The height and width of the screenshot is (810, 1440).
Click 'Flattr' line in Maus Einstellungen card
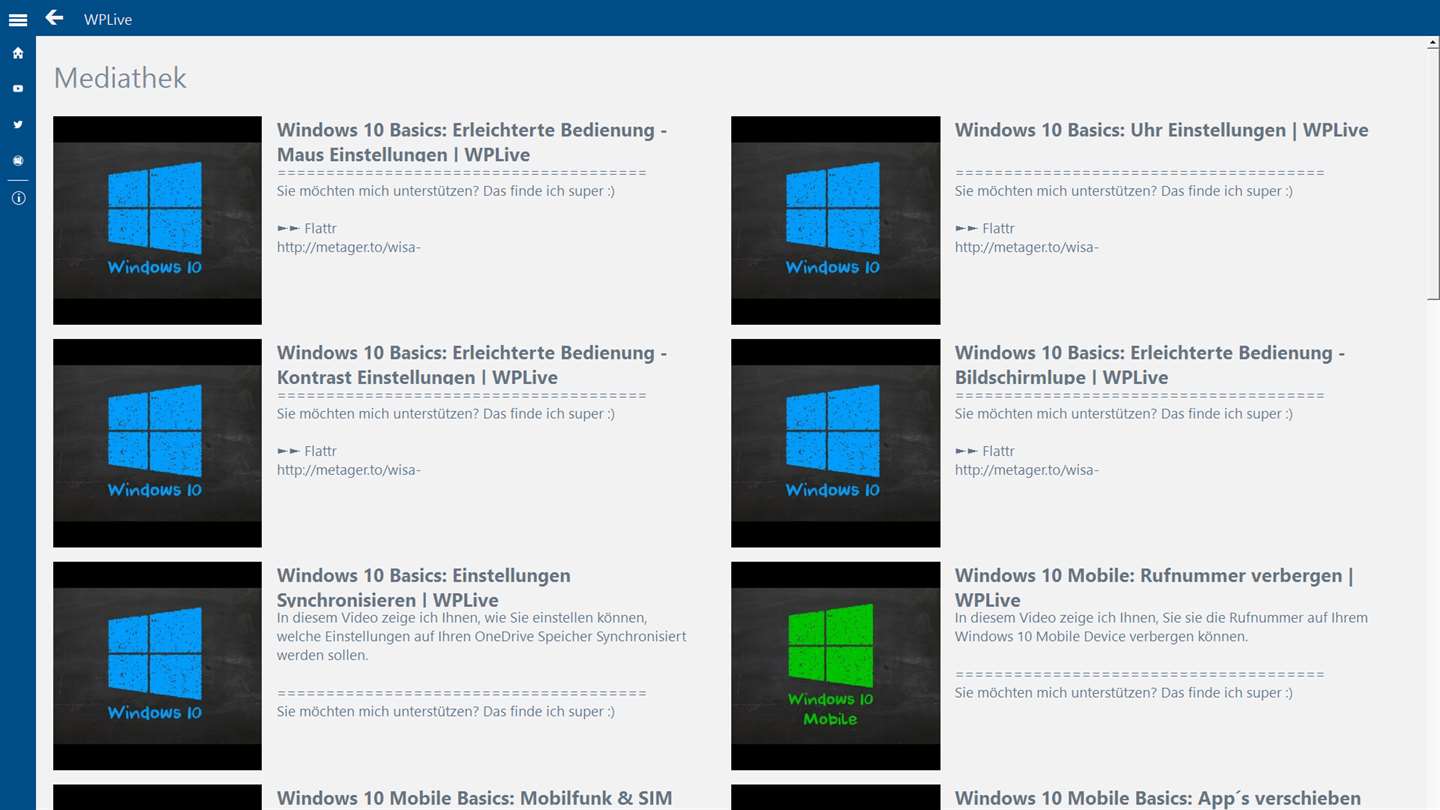307,229
